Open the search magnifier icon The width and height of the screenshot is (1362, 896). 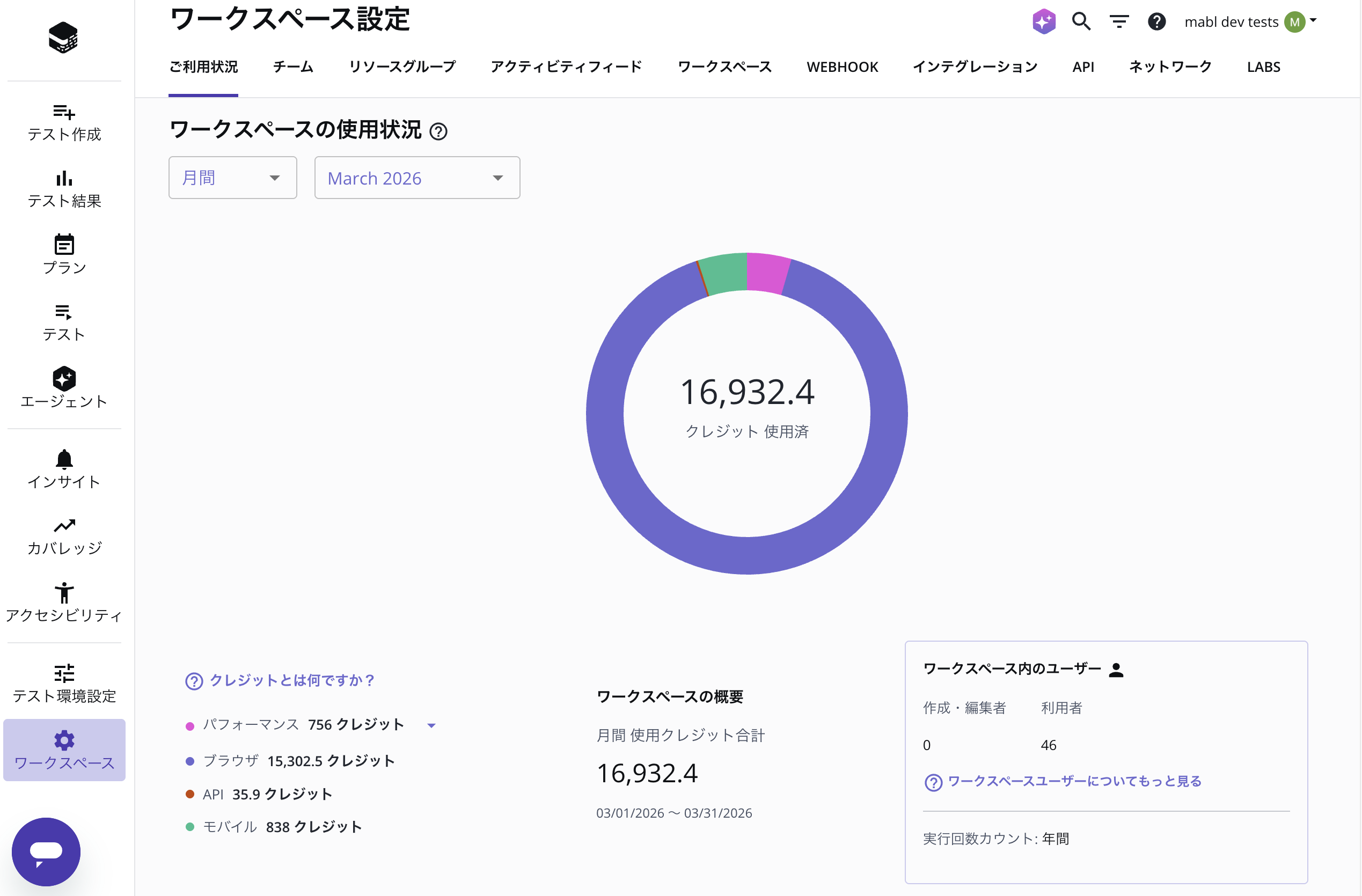pyautogui.click(x=1081, y=21)
